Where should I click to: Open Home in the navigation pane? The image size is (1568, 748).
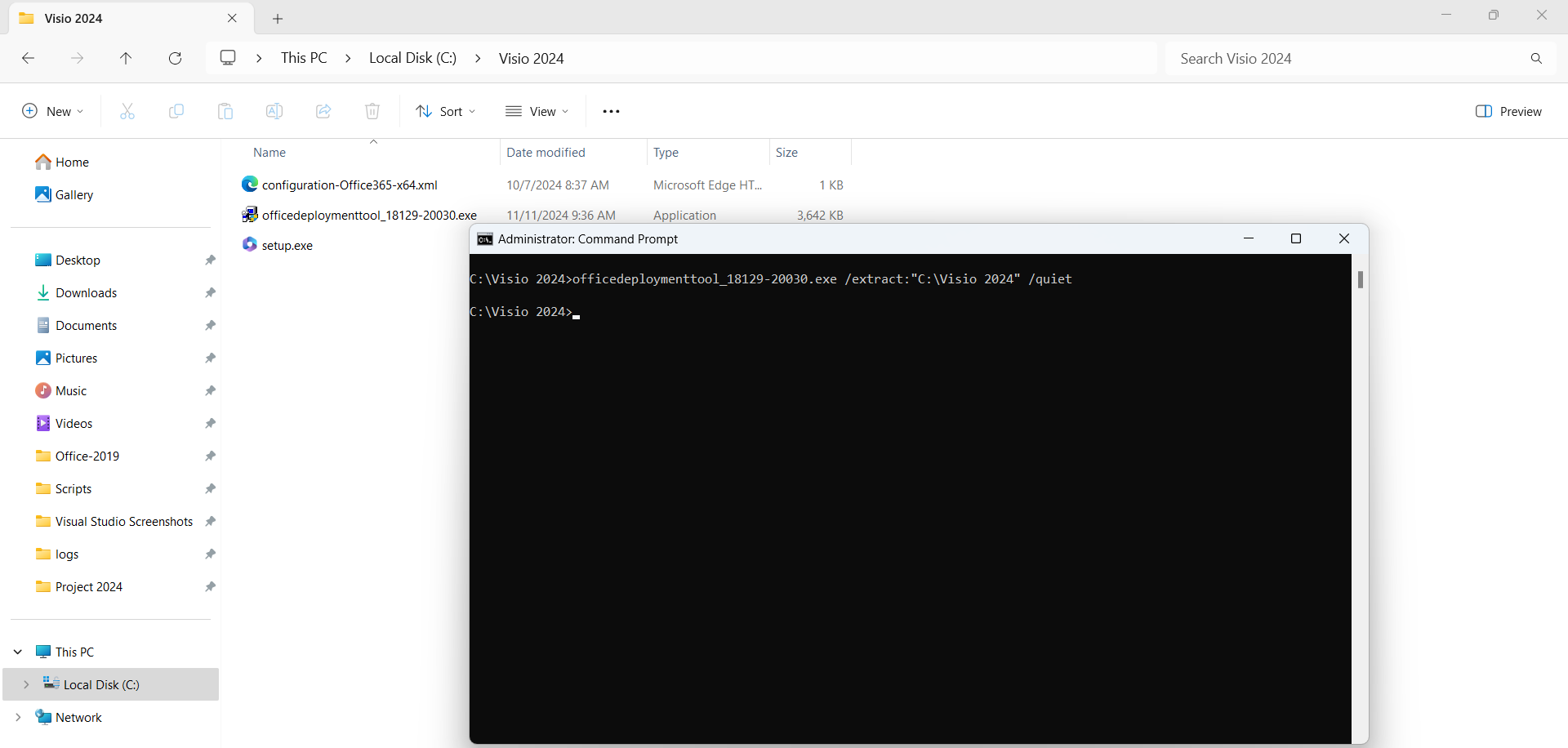pos(62,162)
